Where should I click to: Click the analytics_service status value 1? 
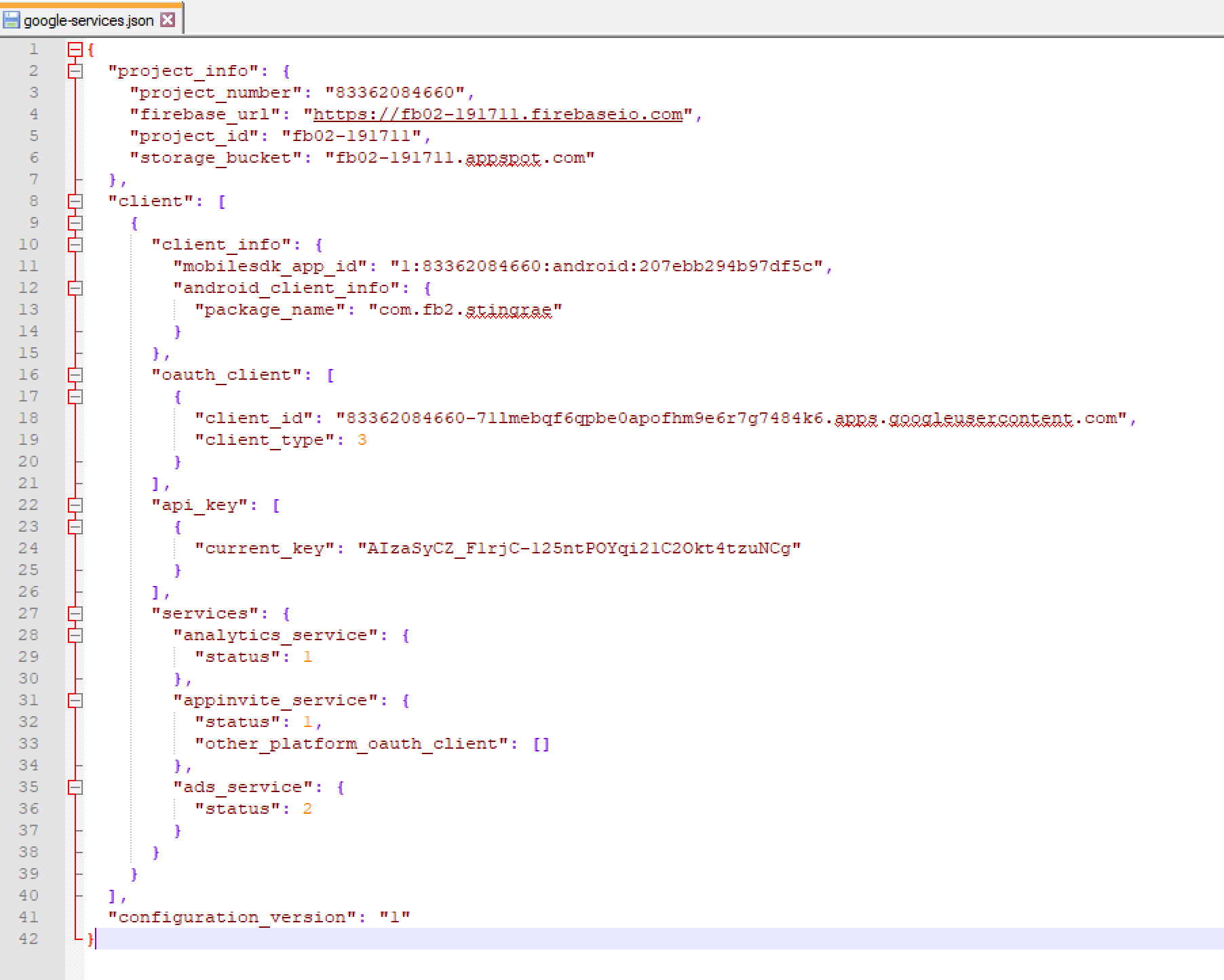pyautogui.click(x=307, y=657)
